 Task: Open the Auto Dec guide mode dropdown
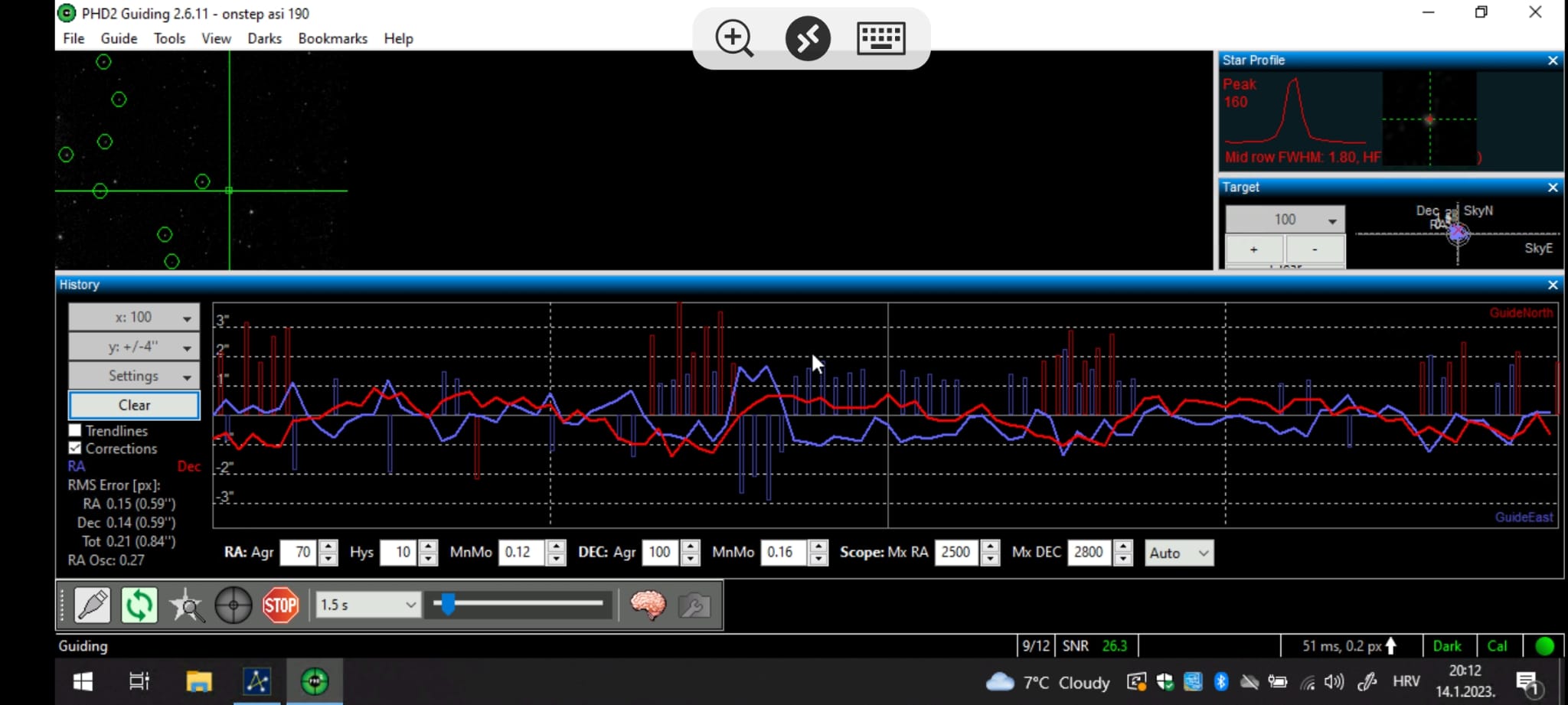(x=1179, y=553)
